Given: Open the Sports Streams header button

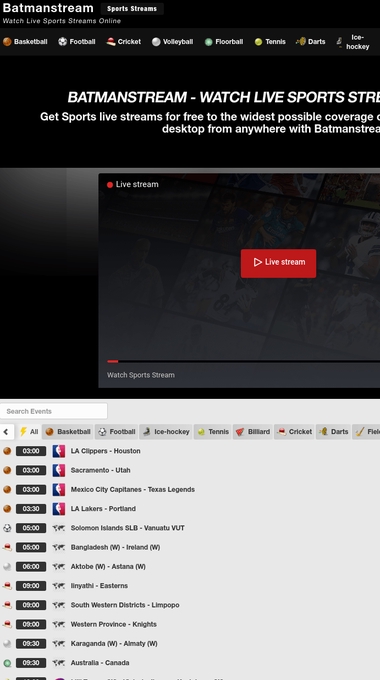Looking at the screenshot, I should pyautogui.click(x=132, y=9).
